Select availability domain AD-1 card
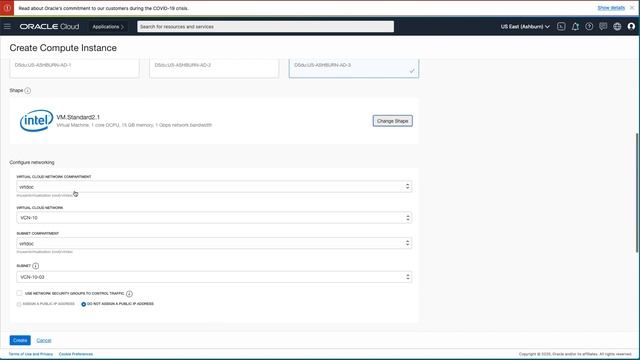The width and height of the screenshot is (640, 360). click(x=74, y=68)
